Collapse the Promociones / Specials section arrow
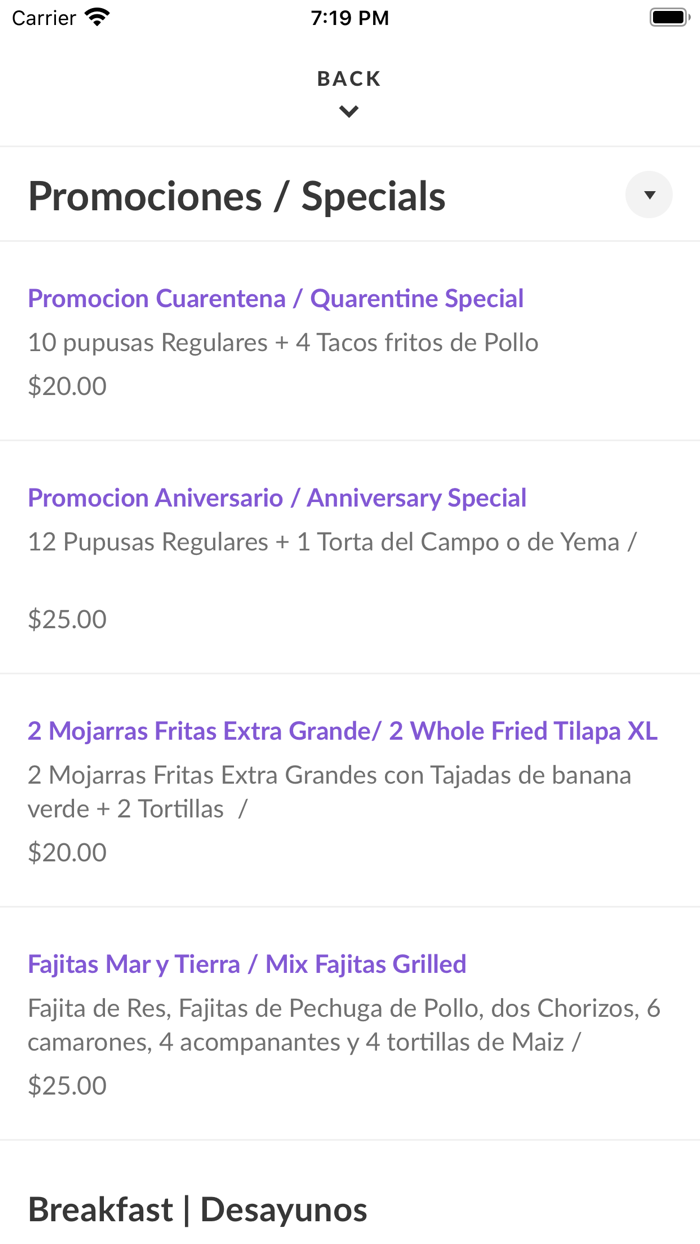Viewport: 700px width, 1244px height. coord(648,194)
